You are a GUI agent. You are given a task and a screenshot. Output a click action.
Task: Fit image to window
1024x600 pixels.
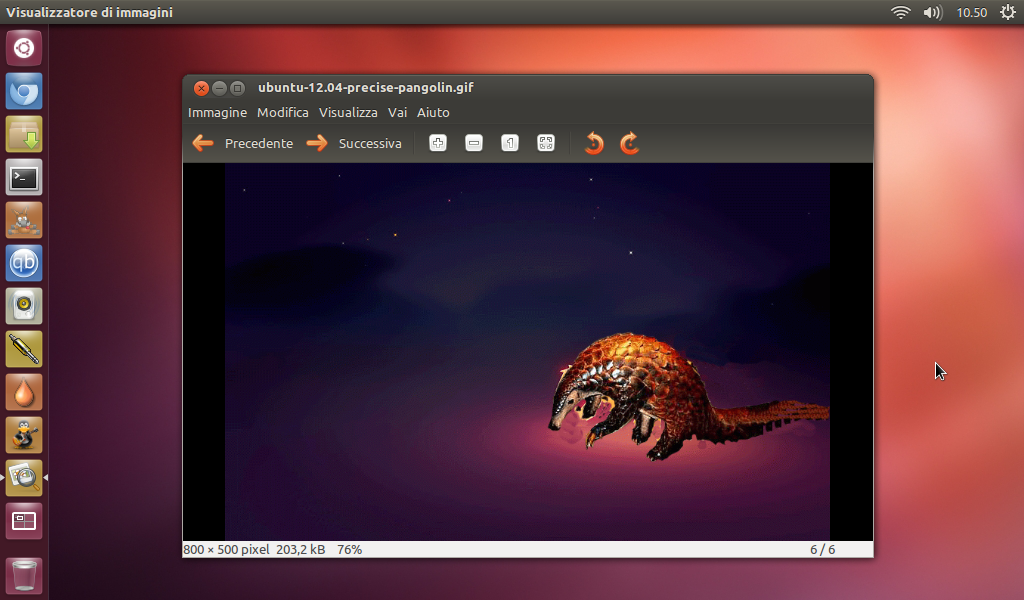coord(545,143)
